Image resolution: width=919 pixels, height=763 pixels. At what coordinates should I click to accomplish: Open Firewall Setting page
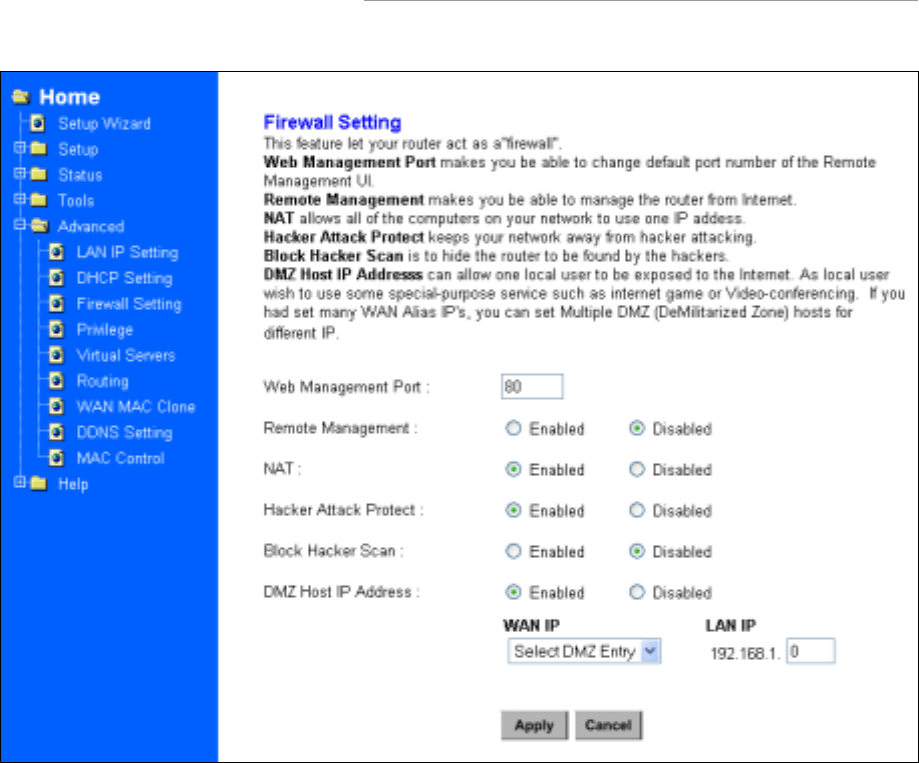click(x=129, y=304)
